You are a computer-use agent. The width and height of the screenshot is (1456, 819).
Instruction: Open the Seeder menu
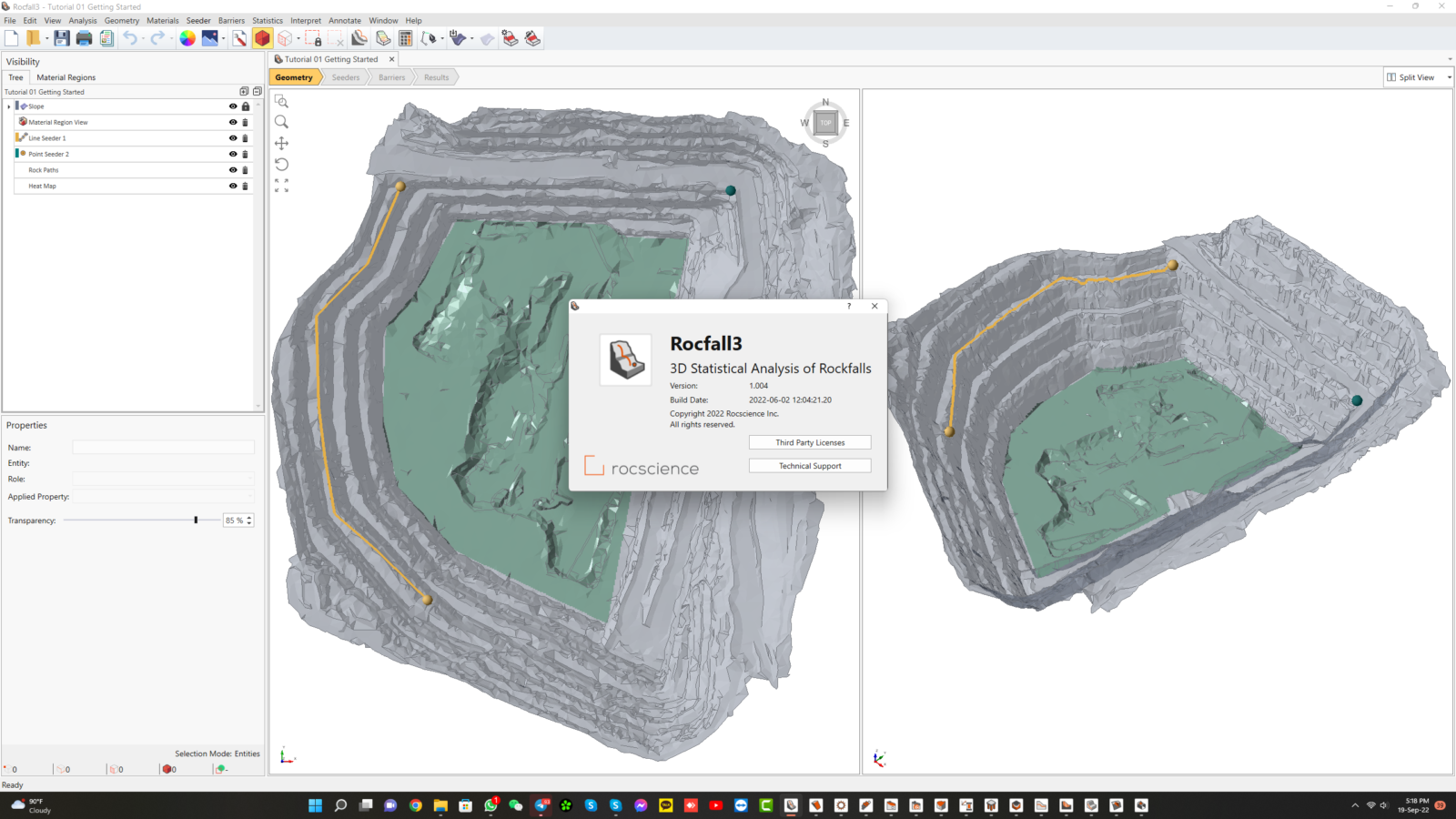198,20
